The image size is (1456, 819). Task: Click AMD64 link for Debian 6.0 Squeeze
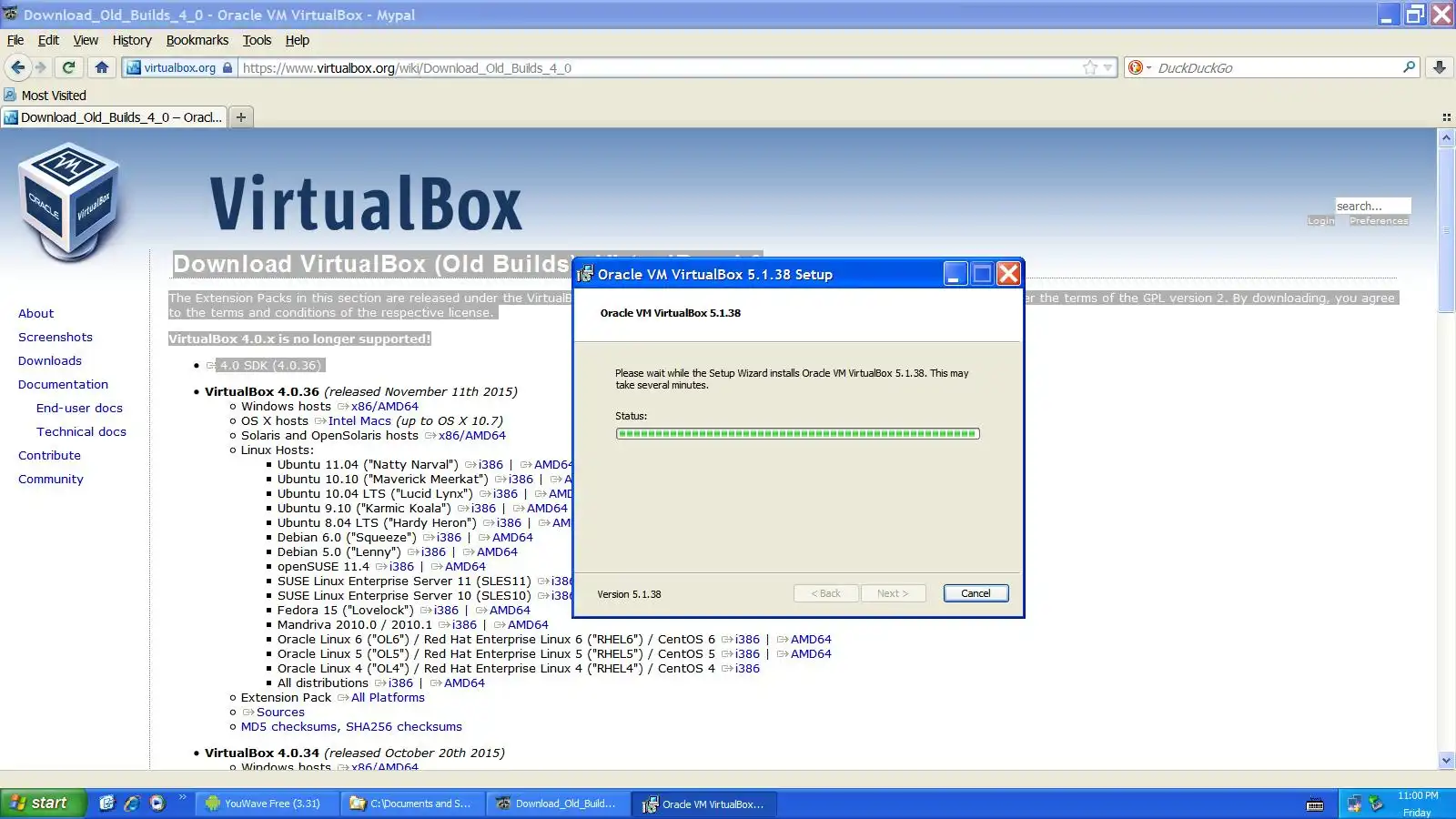click(x=512, y=538)
